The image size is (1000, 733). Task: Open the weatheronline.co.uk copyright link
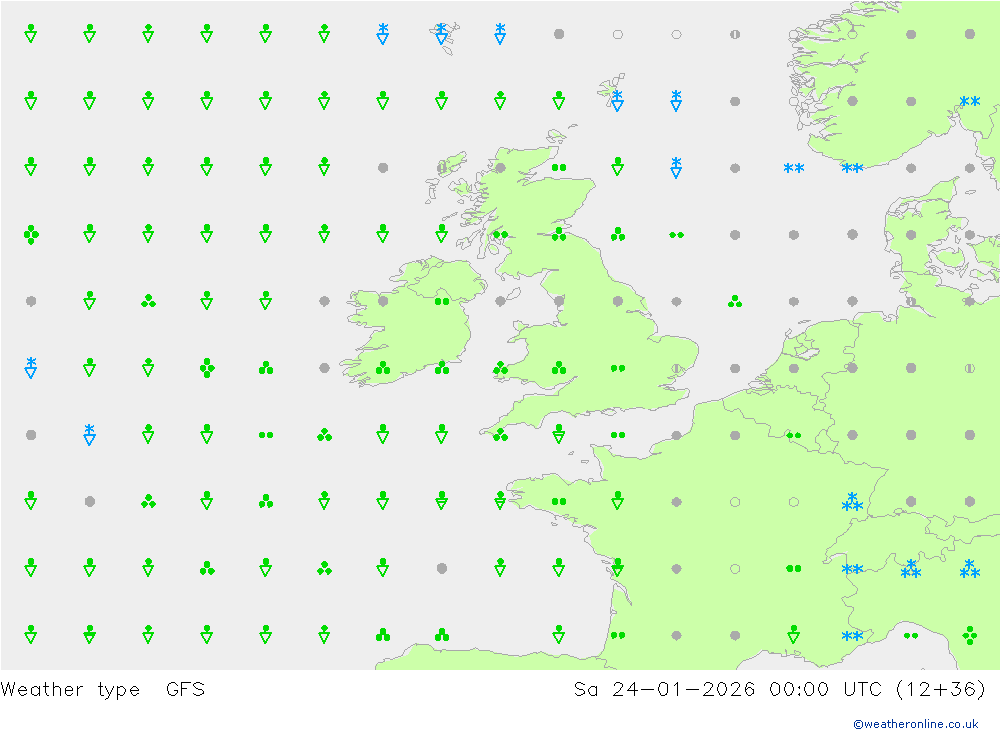[x=915, y=723]
